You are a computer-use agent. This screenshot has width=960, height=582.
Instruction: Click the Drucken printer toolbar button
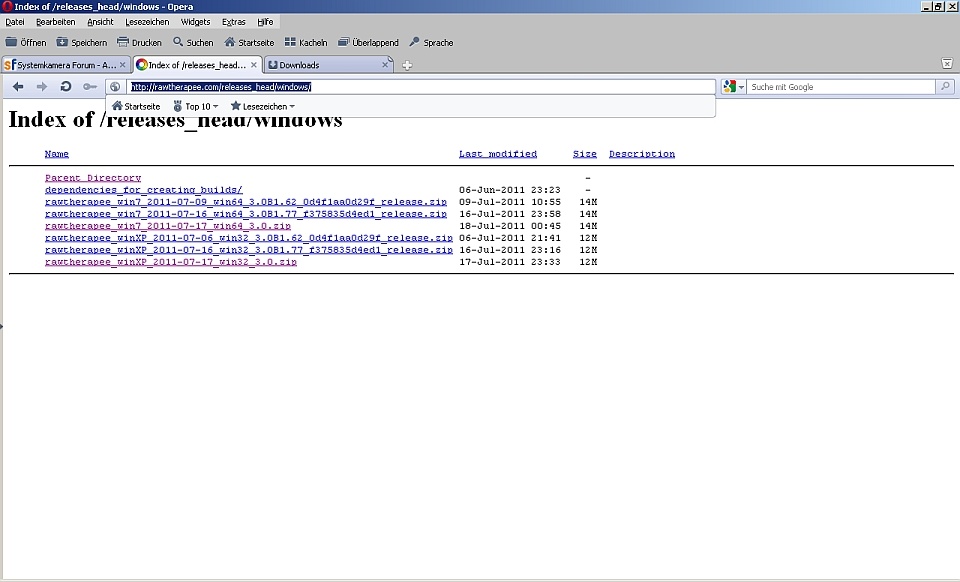pyautogui.click(x=139, y=43)
